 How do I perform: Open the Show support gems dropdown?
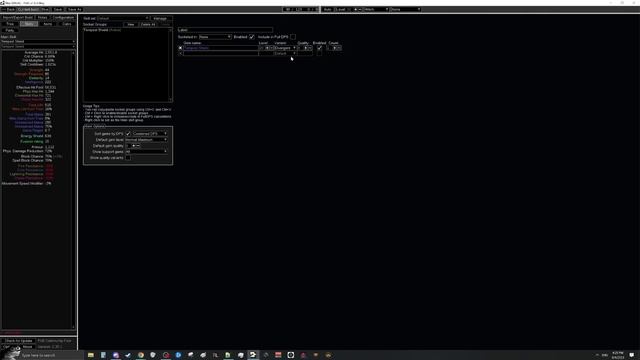pyautogui.click(x=146, y=152)
